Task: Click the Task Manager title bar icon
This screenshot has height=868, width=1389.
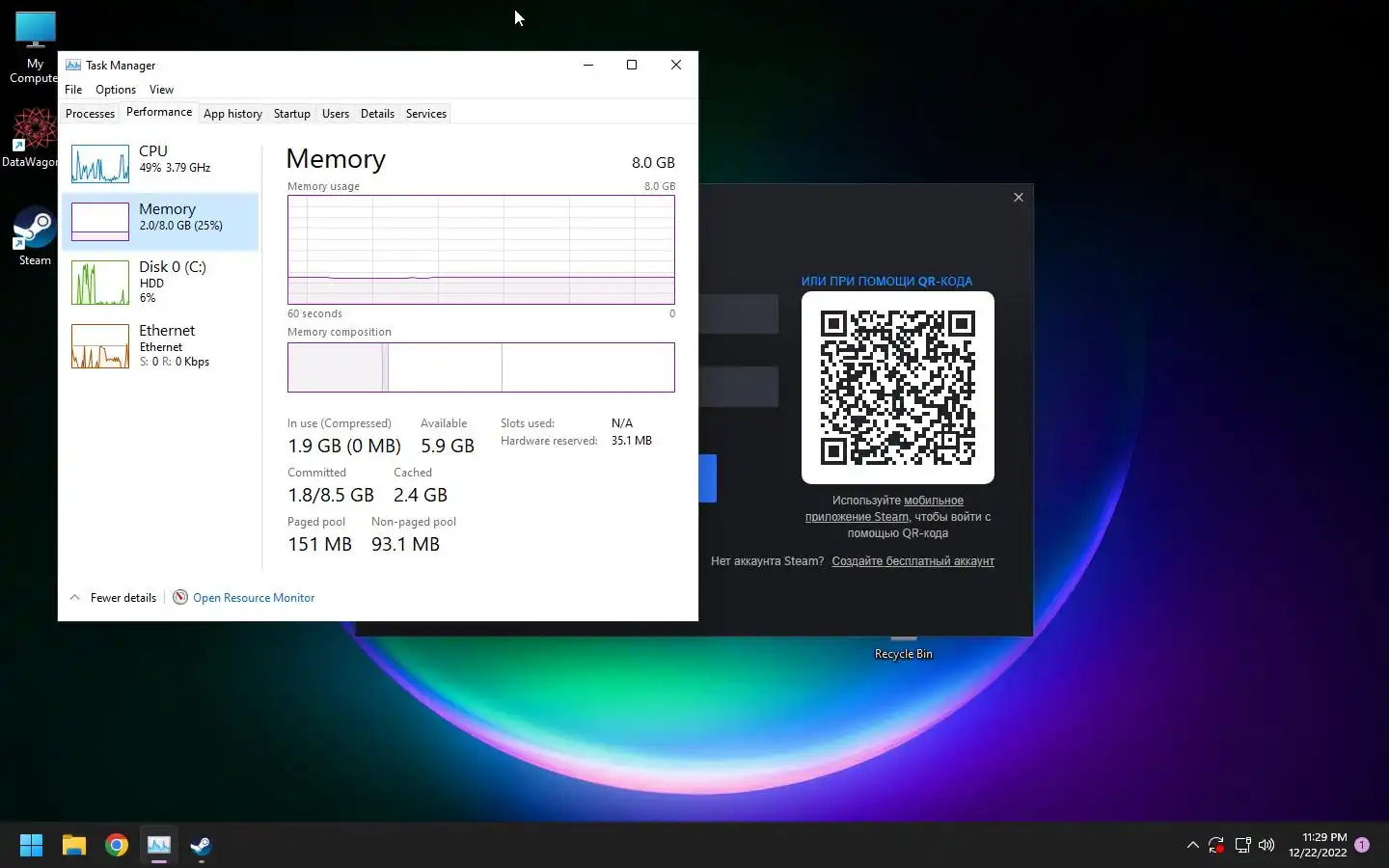Action: (73, 65)
